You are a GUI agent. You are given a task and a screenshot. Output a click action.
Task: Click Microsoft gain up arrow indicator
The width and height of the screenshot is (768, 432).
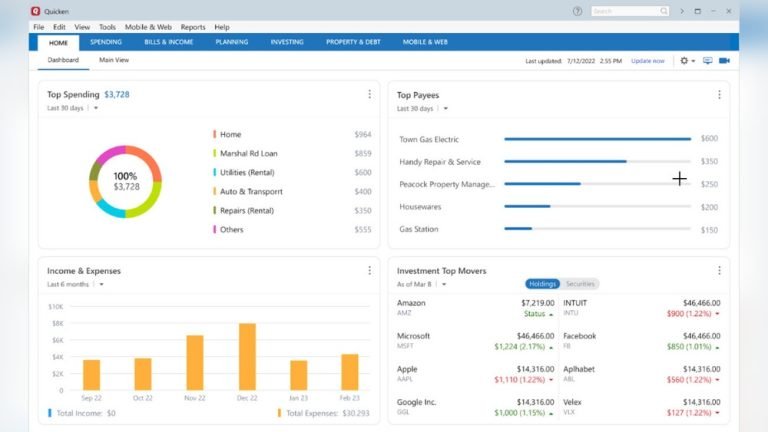pos(551,347)
